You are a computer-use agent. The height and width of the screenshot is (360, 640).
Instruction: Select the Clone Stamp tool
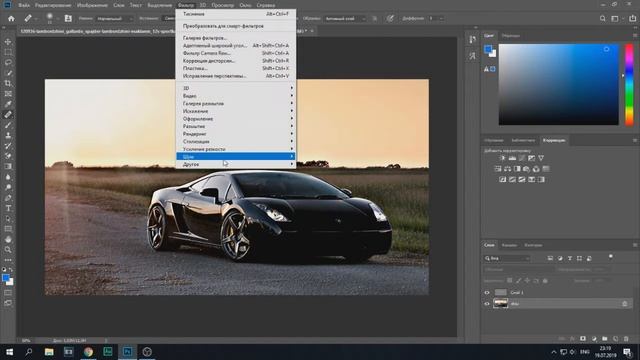pyautogui.click(x=8, y=136)
